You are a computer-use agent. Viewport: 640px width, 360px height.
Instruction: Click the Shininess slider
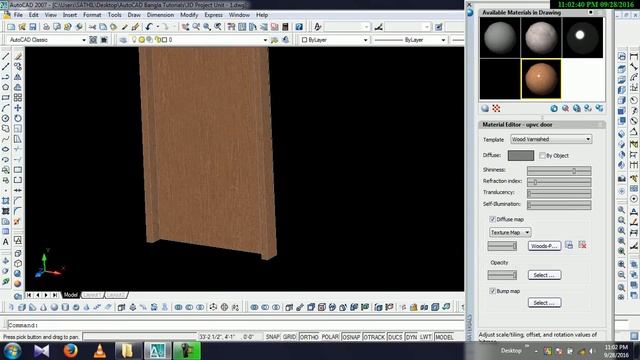click(559, 171)
